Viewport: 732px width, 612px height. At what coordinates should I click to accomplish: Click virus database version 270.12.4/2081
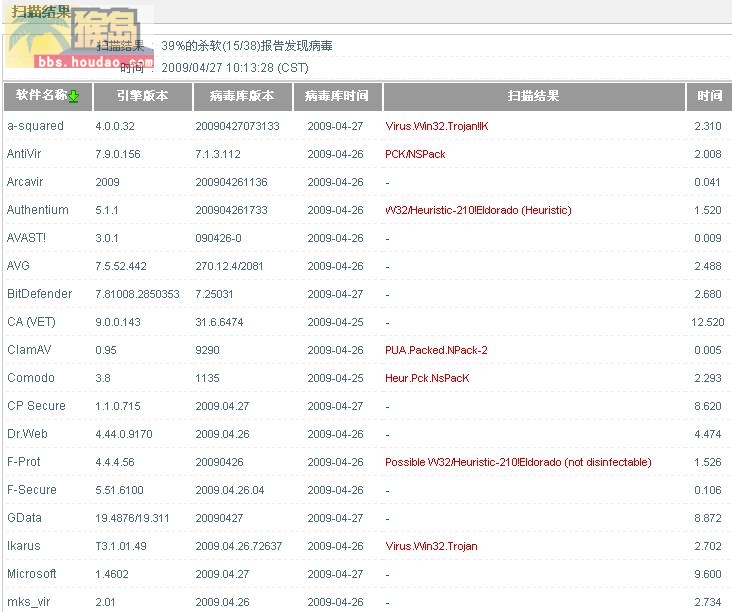pos(229,267)
